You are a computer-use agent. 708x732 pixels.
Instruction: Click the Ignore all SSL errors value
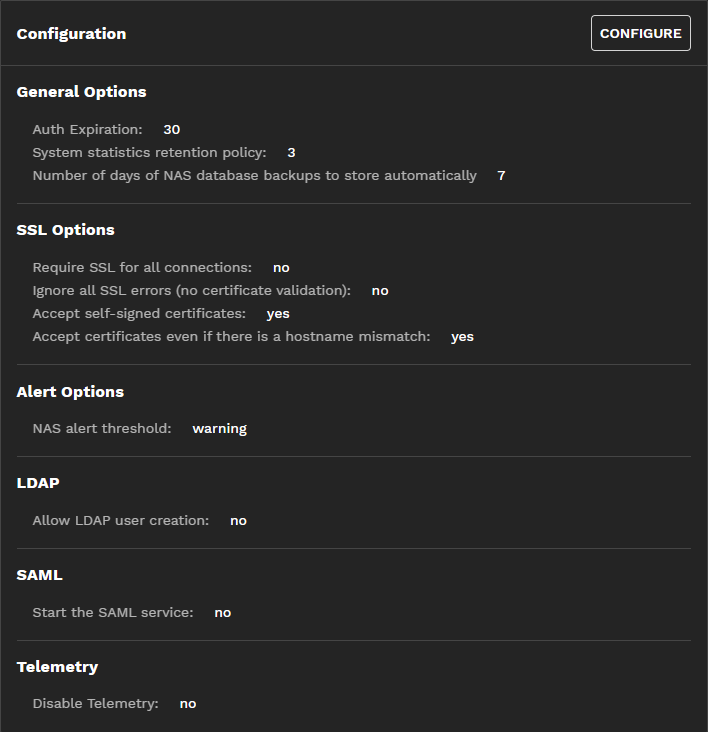(x=380, y=291)
